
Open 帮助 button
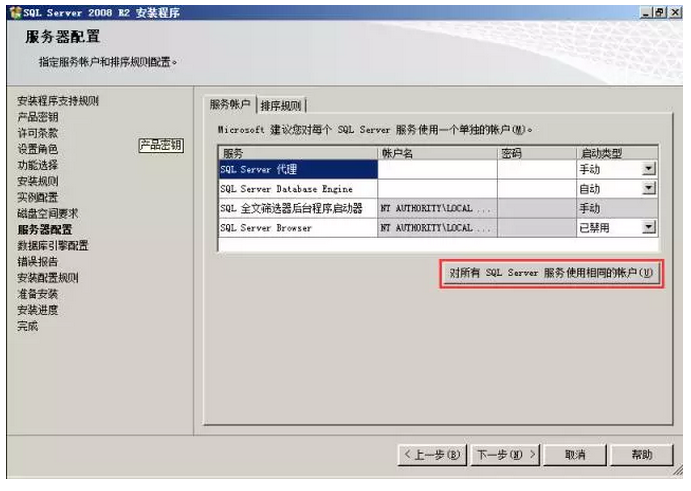pyautogui.click(x=642, y=454)
